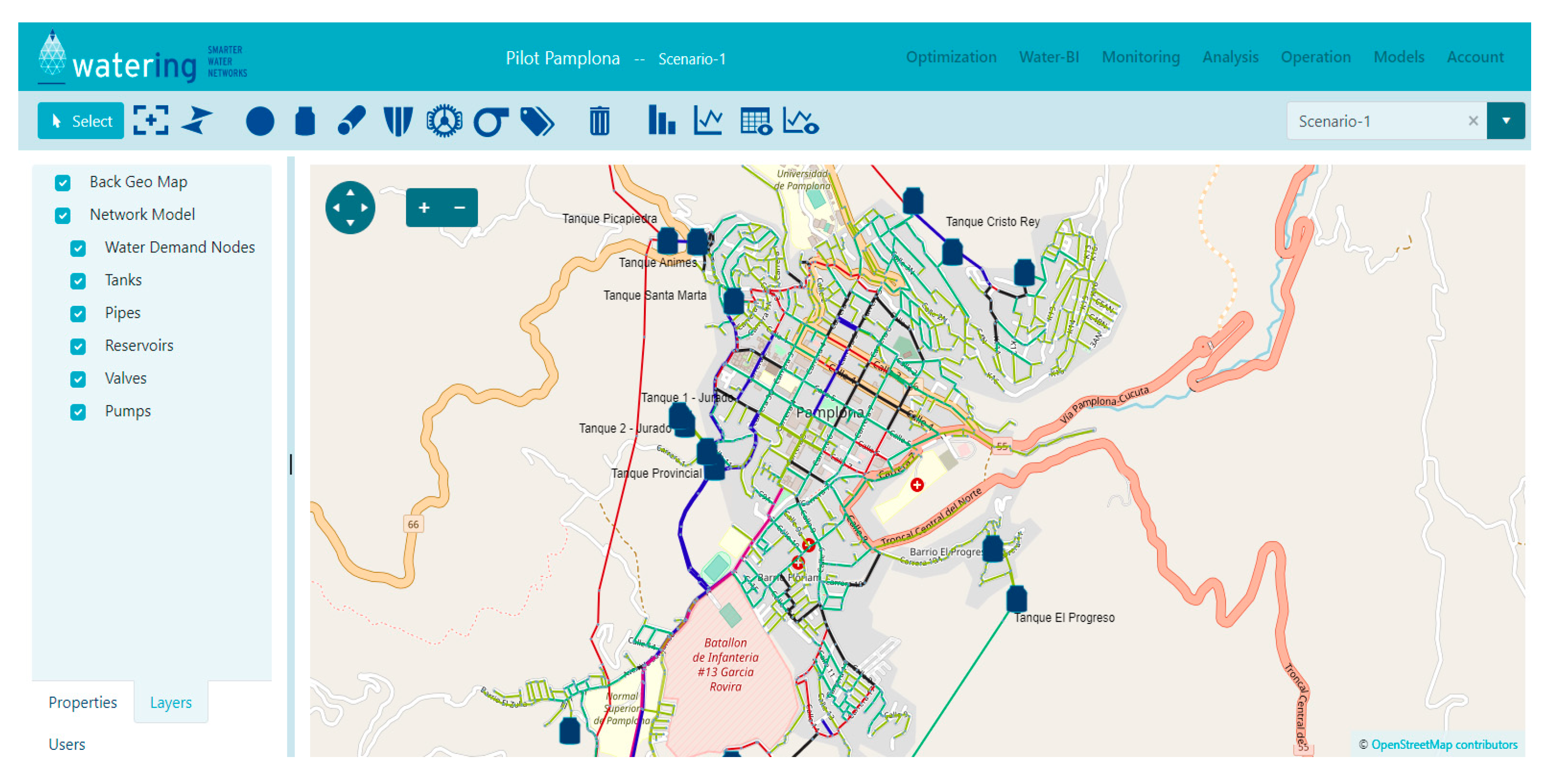
Task: Open the bar chart icon
Action: (661, 120)
